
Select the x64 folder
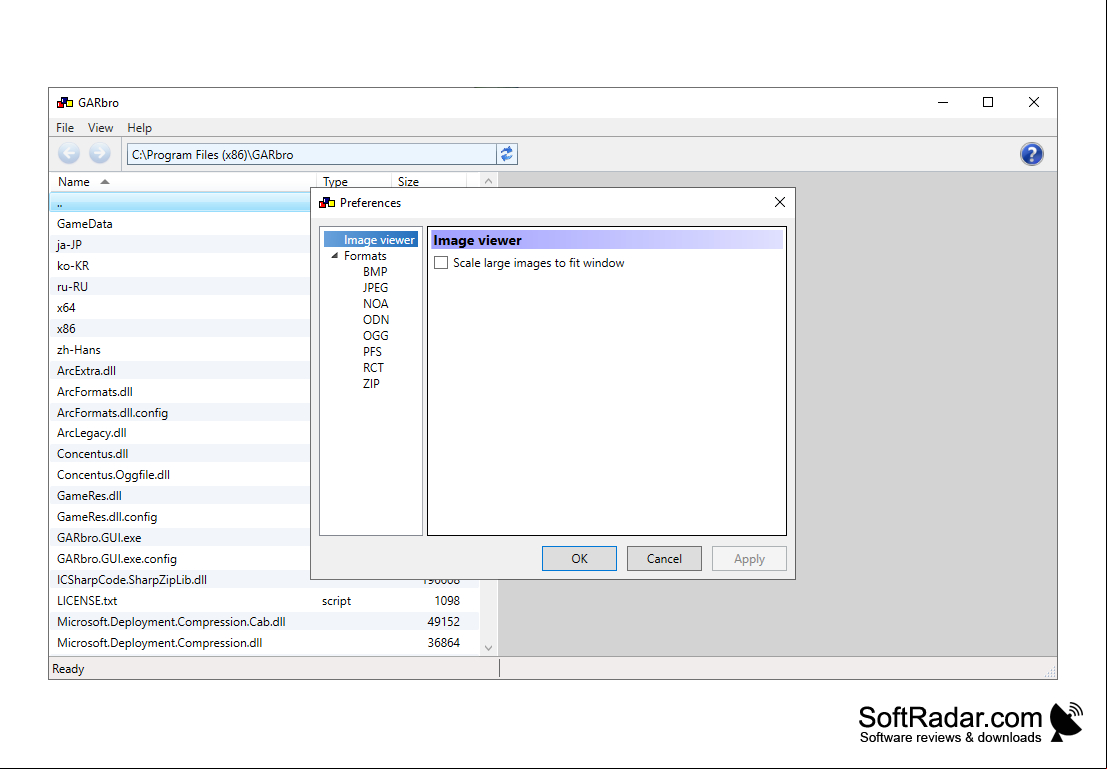(180, 308)
